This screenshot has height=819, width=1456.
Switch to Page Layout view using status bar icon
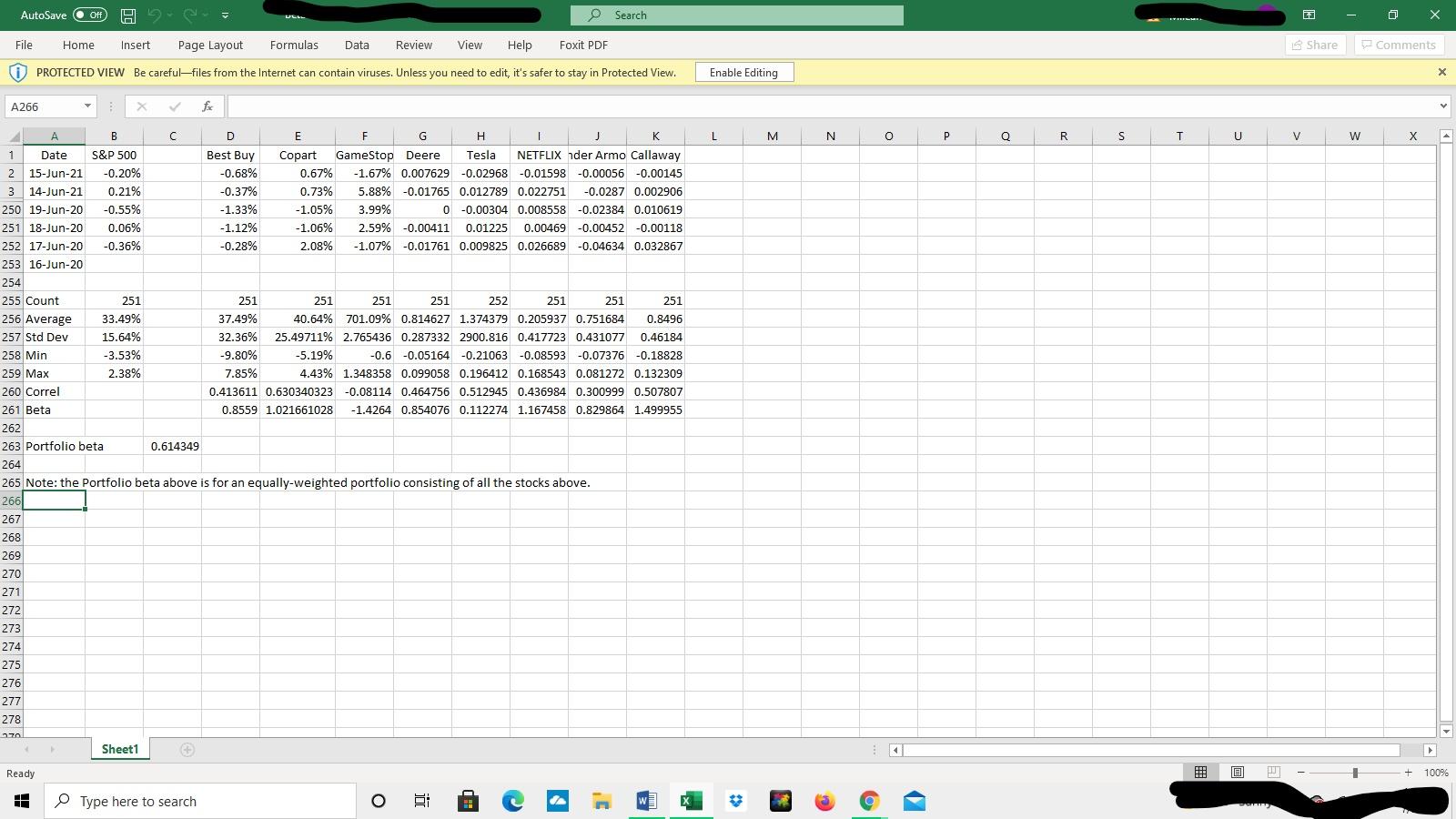(1237, 772)
